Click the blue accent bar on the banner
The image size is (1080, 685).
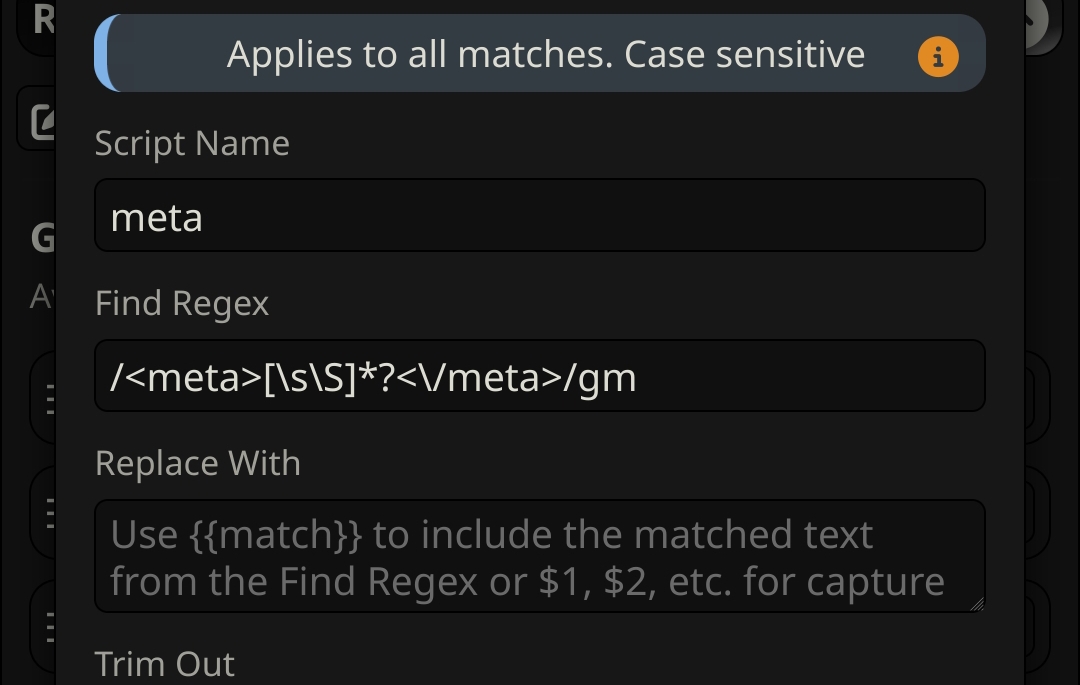pyautogui.click(x=105, y=53)
